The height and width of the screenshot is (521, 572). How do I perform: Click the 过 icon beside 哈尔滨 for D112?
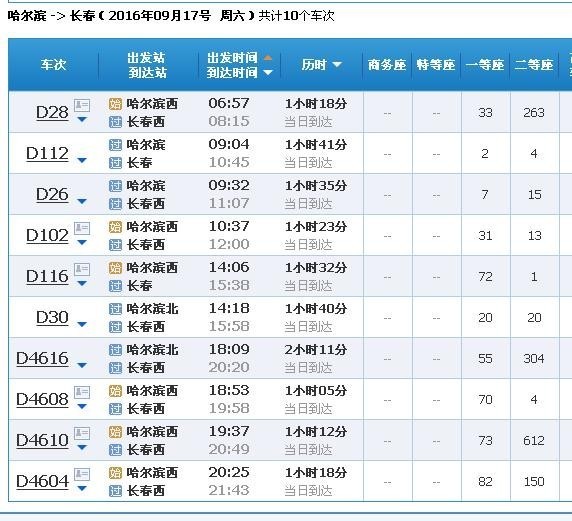tap(115, 145)
